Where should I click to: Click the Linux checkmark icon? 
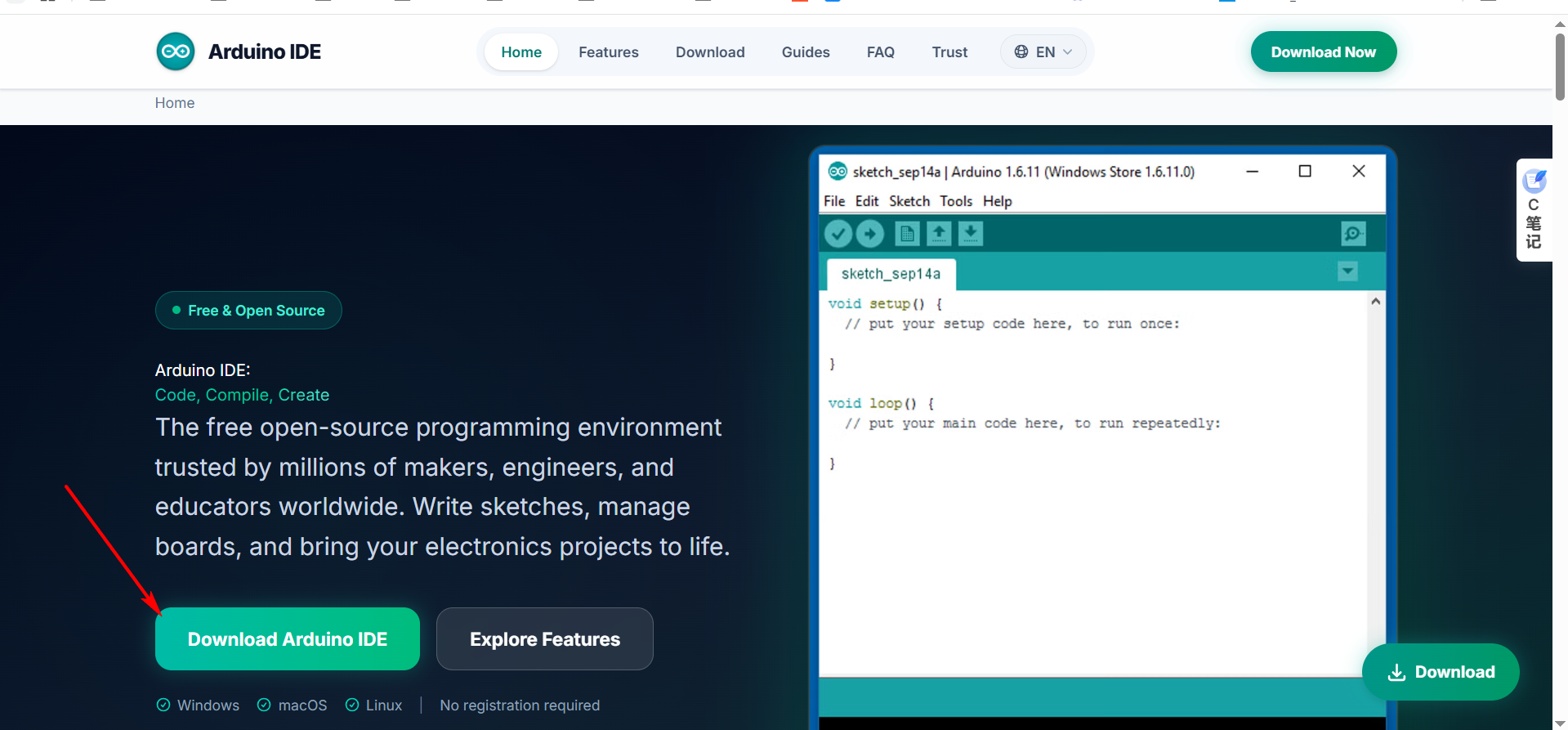point(352,705)
